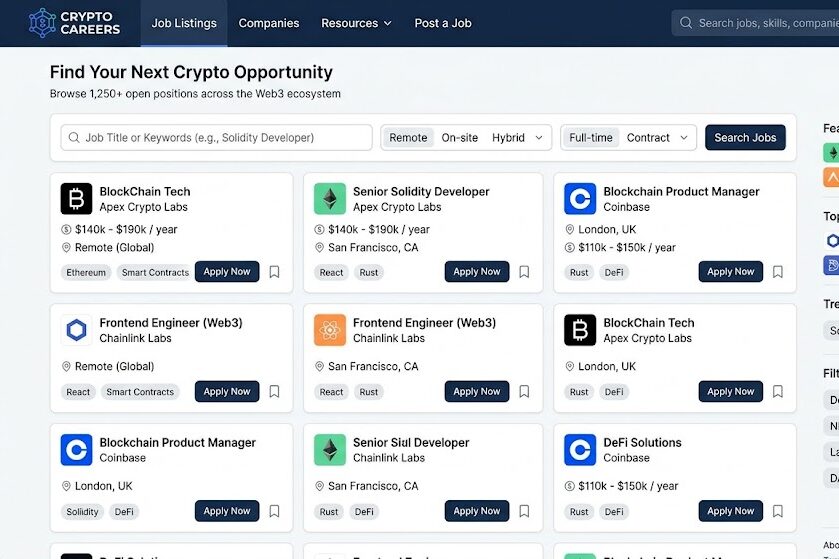Viewport: 839px width, 559px height.
Task: Bookmark Frontend Engineer Remote (Global) job
Action: click(x=274, y=392)
